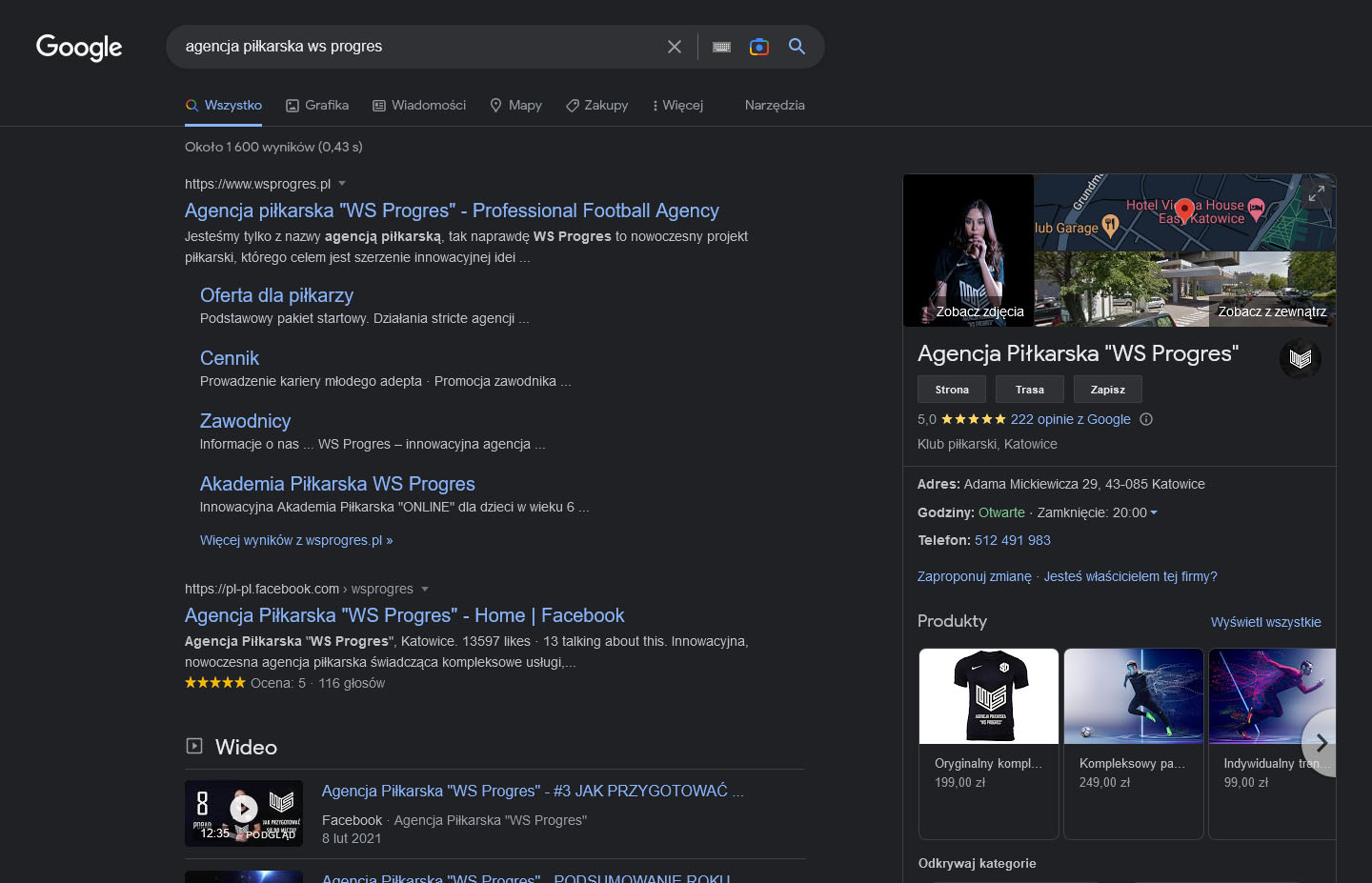Click the WS Progres logo in knowledge panel
This screenshot has width=1372, height=883.
pyautogui.click(x=1301, y=358)
